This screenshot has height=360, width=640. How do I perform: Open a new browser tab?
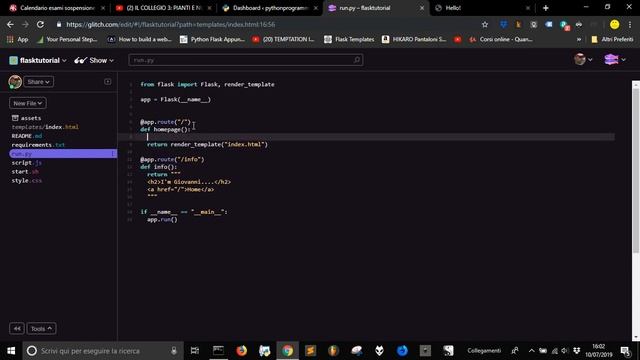click(546, 8)
